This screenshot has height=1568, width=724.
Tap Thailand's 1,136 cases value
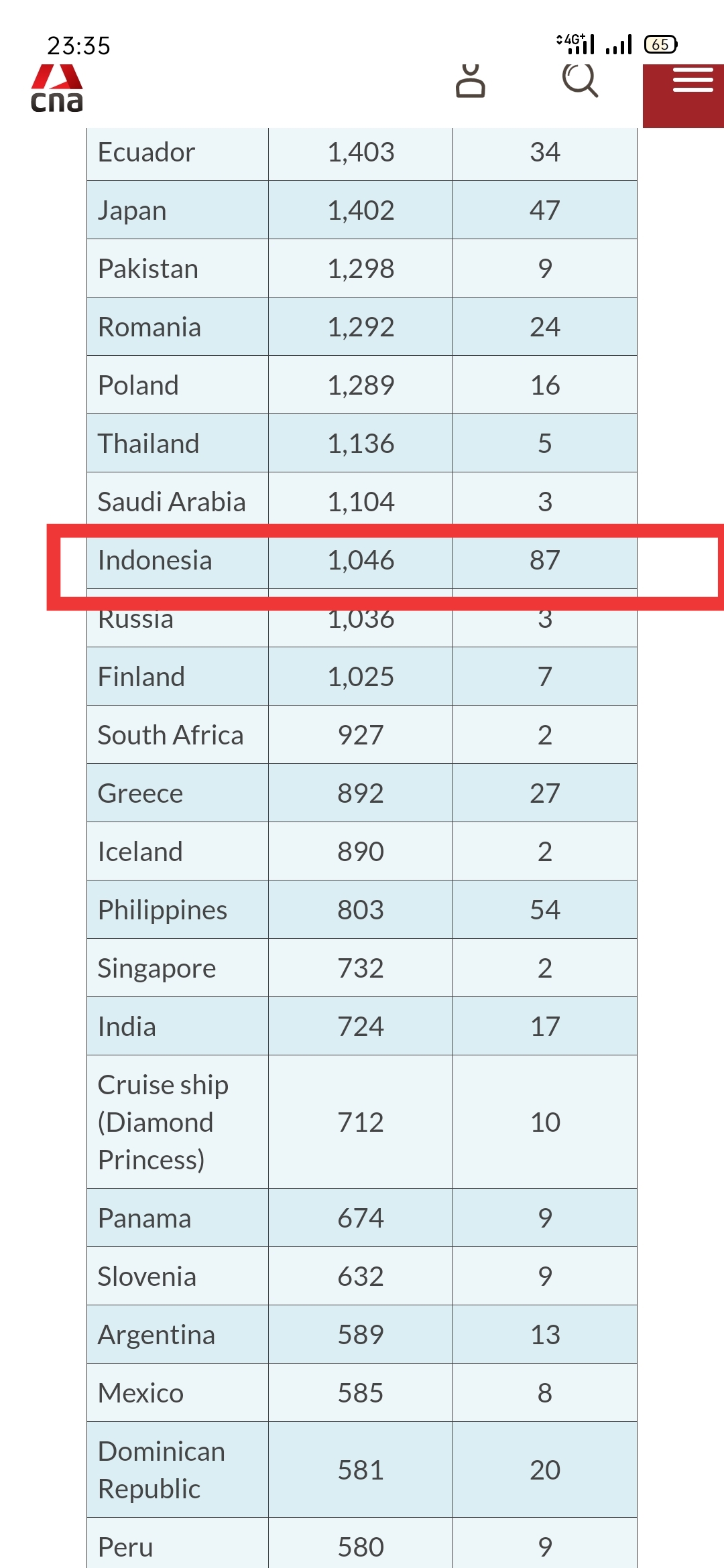pos(361,444)
